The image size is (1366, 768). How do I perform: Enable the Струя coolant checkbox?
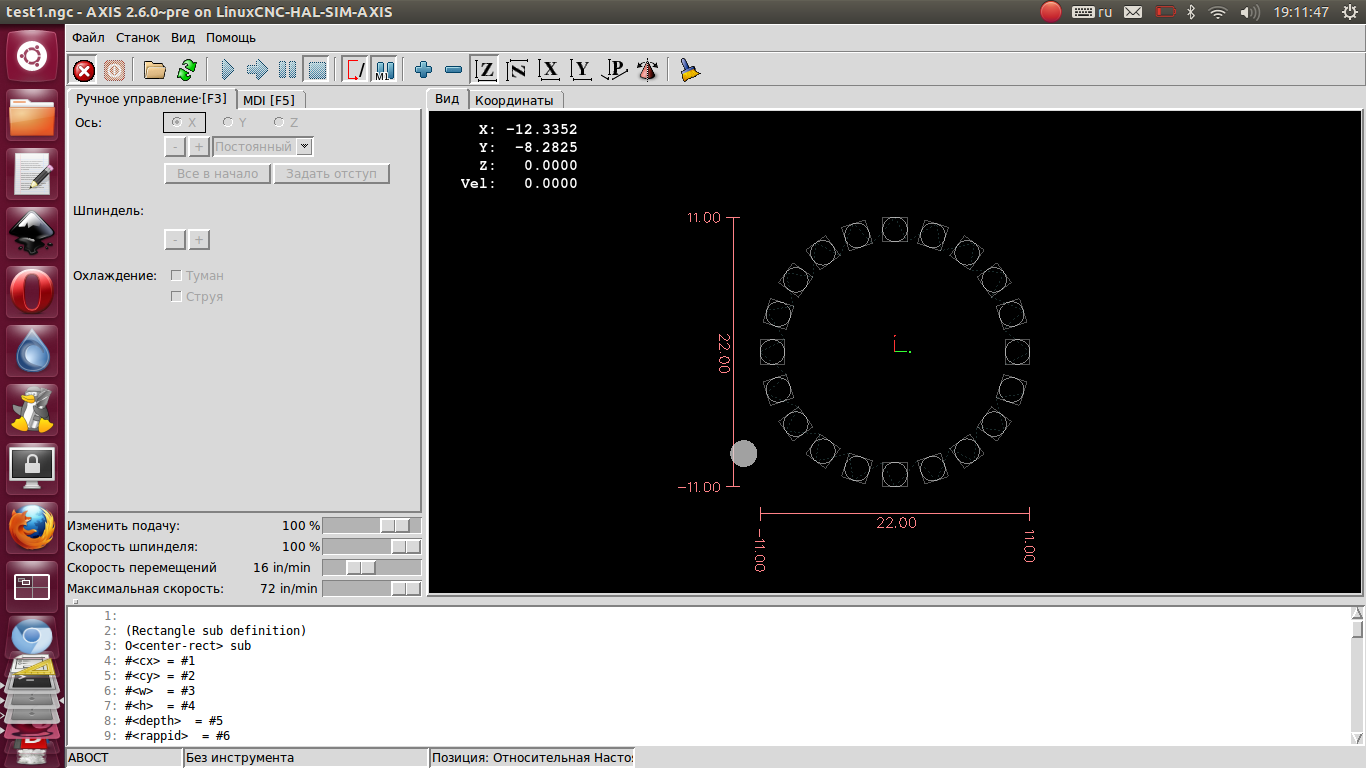[x=177, y=297]
